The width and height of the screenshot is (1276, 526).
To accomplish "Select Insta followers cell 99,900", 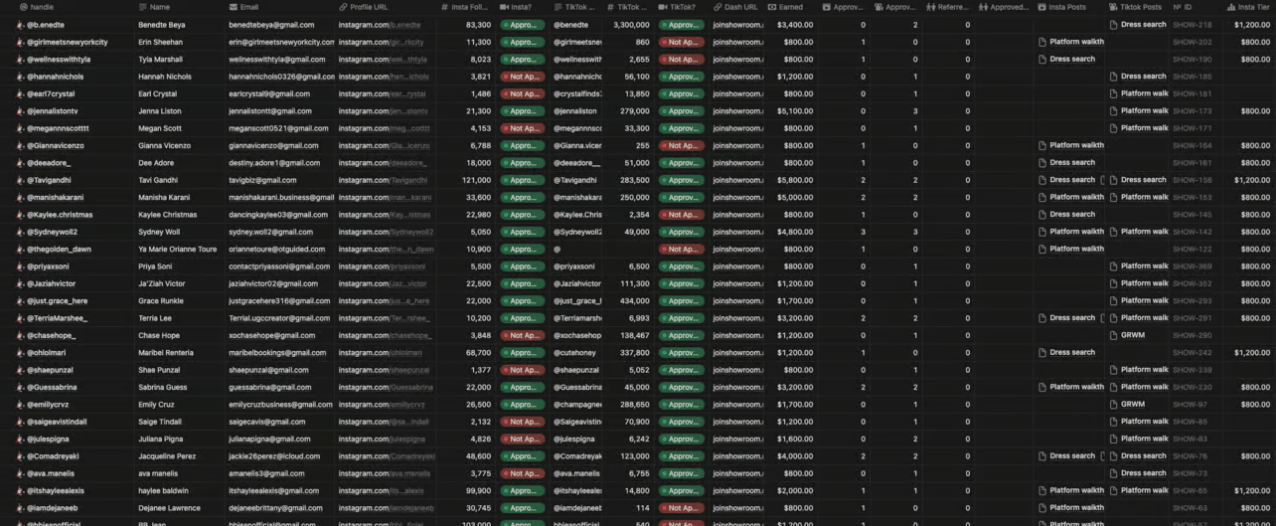I will coord(478,491).
